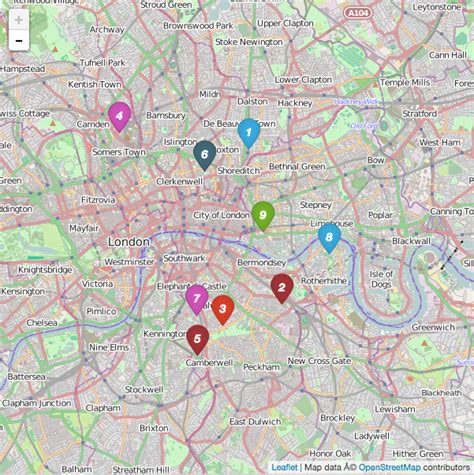
Task: Click the Brixton place label
Action: coord(154,428)
